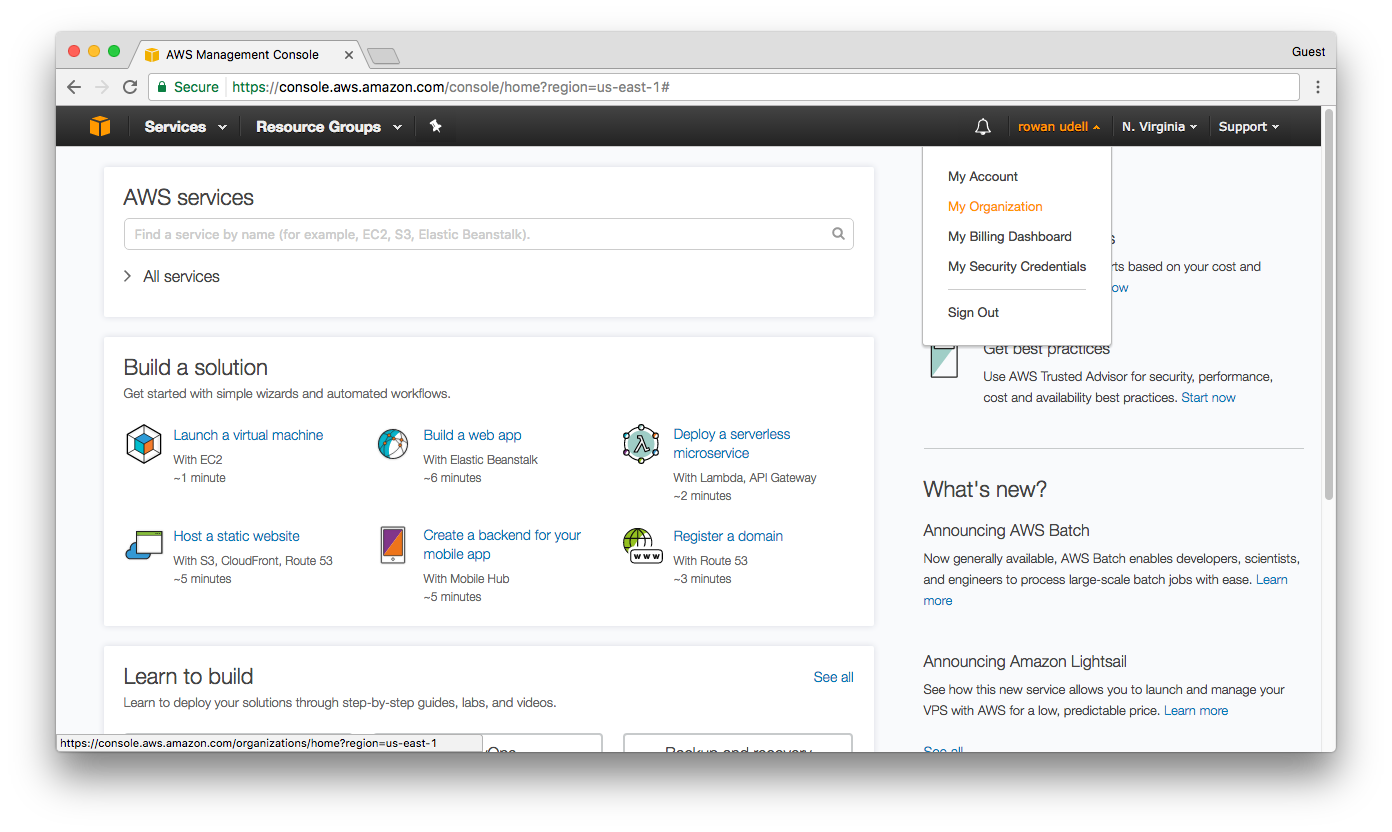
Task: Click the What's new? heading
Action: coord(985,489)
